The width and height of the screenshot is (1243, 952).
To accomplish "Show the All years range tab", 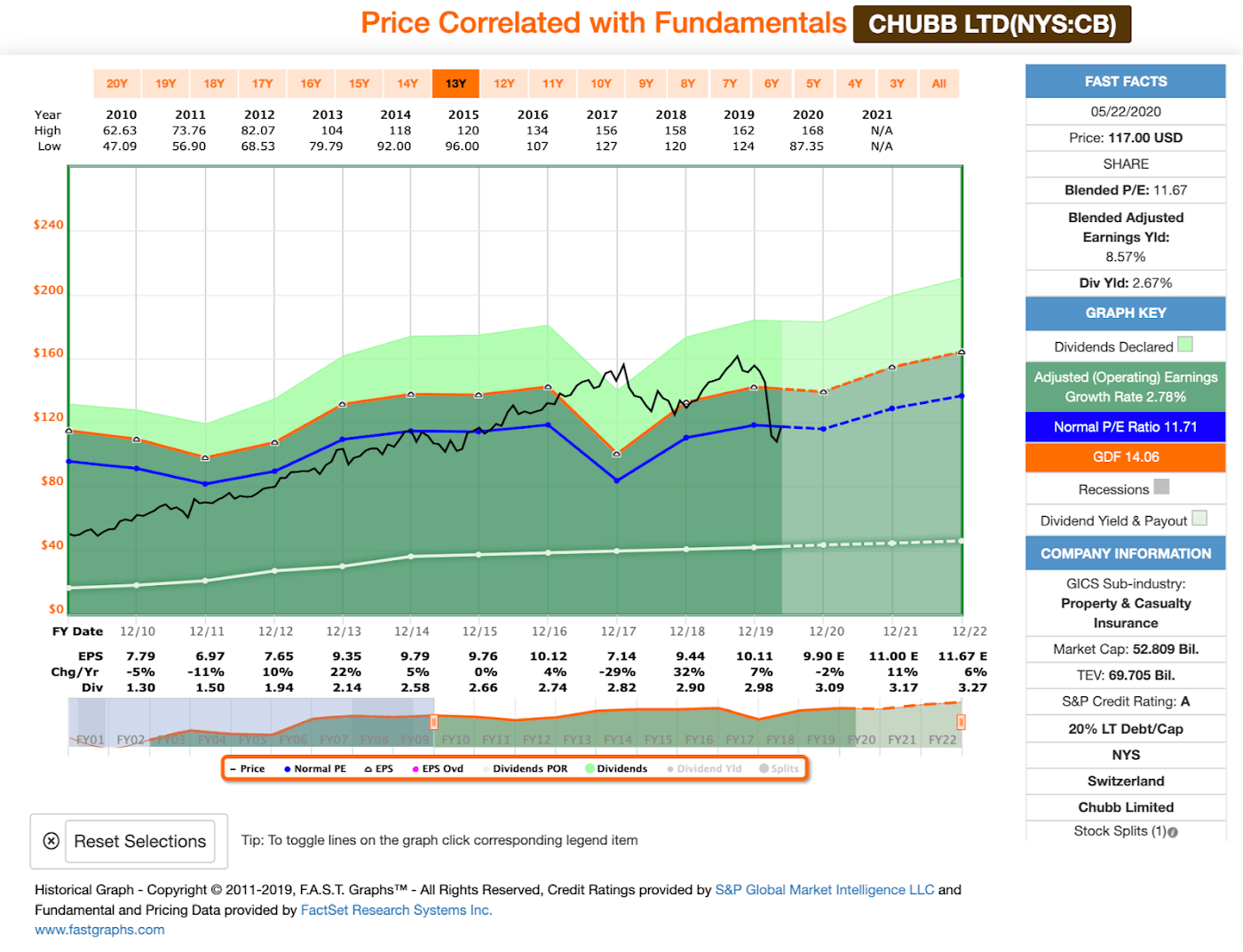I will [939, 83].
